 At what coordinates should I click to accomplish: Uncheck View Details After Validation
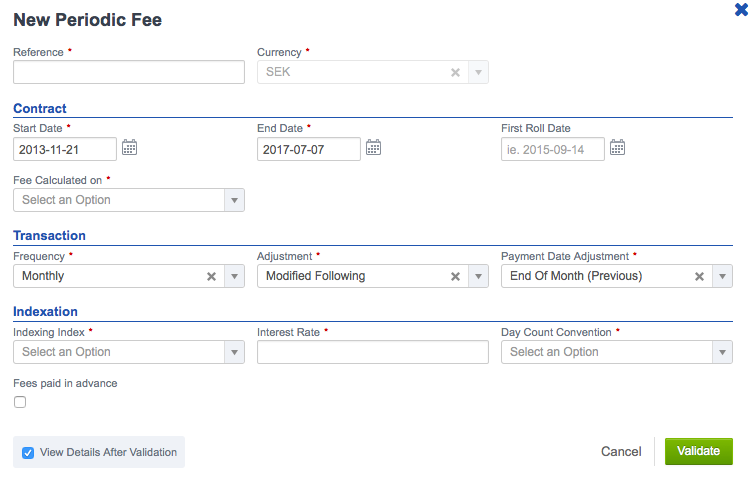pos(28,453)
